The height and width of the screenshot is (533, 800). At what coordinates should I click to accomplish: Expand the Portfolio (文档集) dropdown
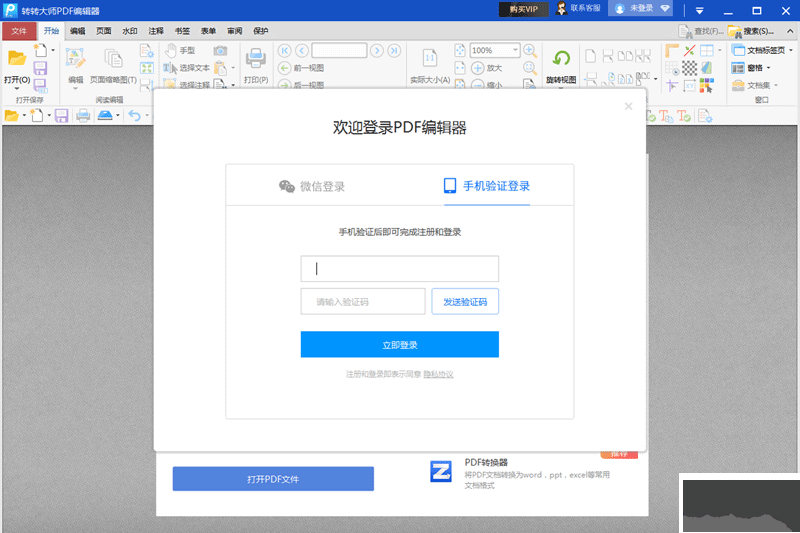(x=776, y=85)
